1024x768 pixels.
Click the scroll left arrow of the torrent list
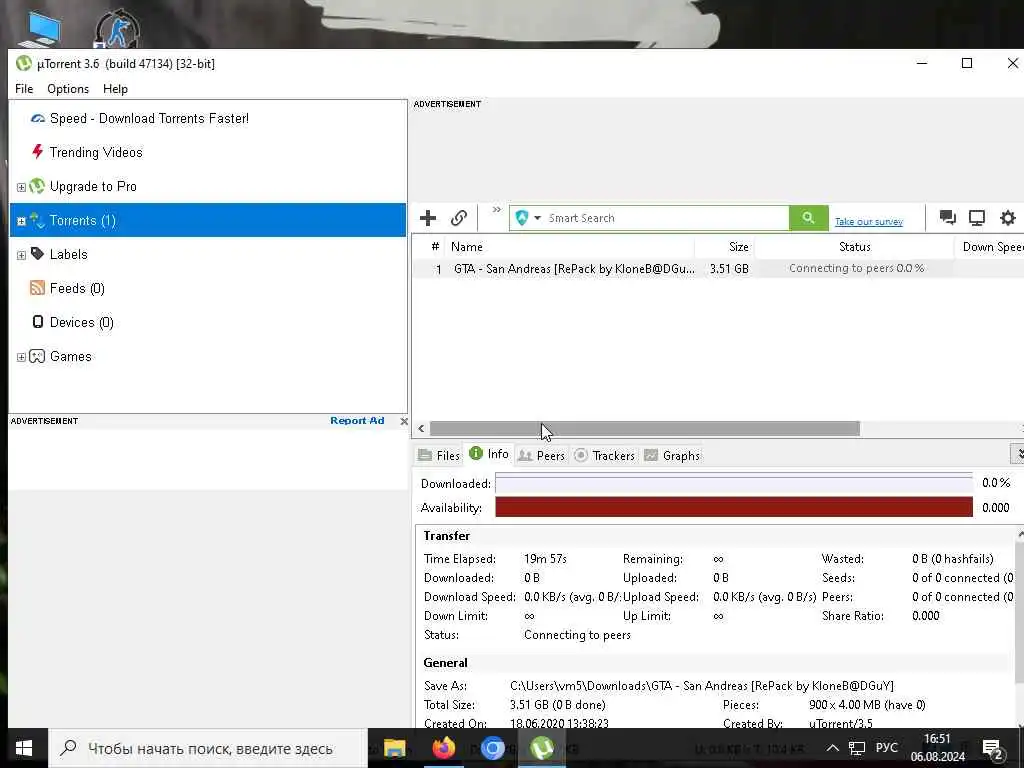coord(421,428)
